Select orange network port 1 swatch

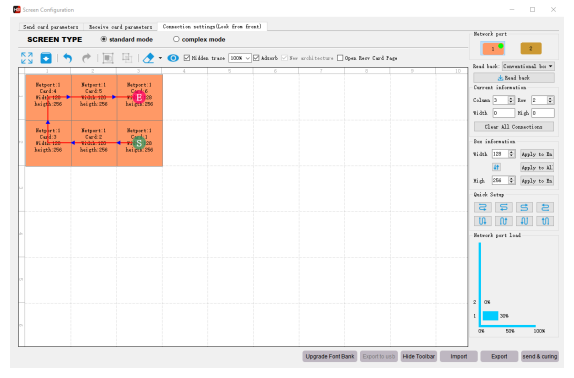493,48
